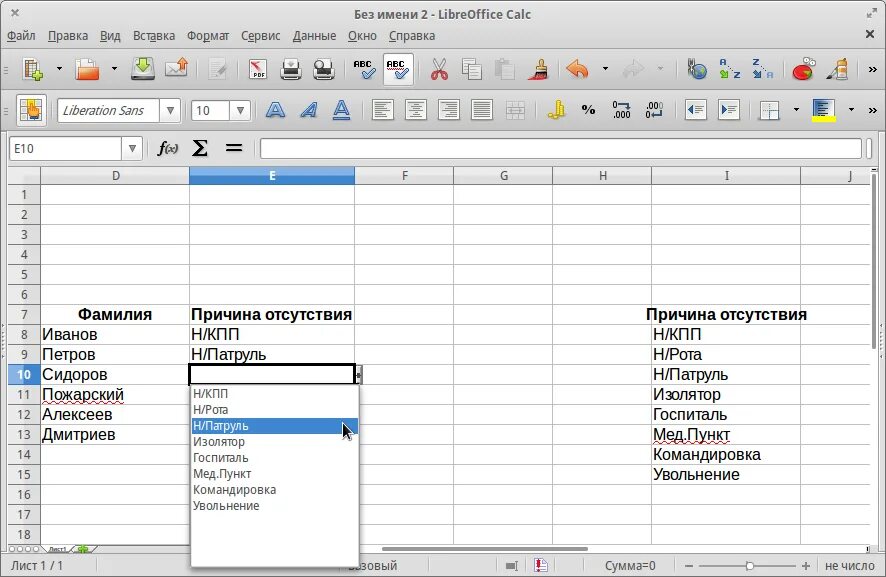Open the print preview
This screenshot has height=577, width=886.
pos(322,70)
